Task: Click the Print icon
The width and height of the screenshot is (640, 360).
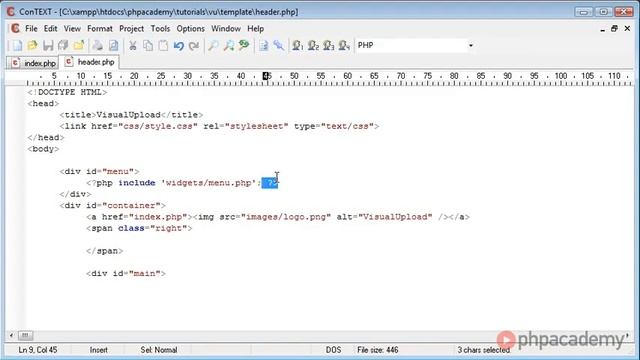Action: 98,45
